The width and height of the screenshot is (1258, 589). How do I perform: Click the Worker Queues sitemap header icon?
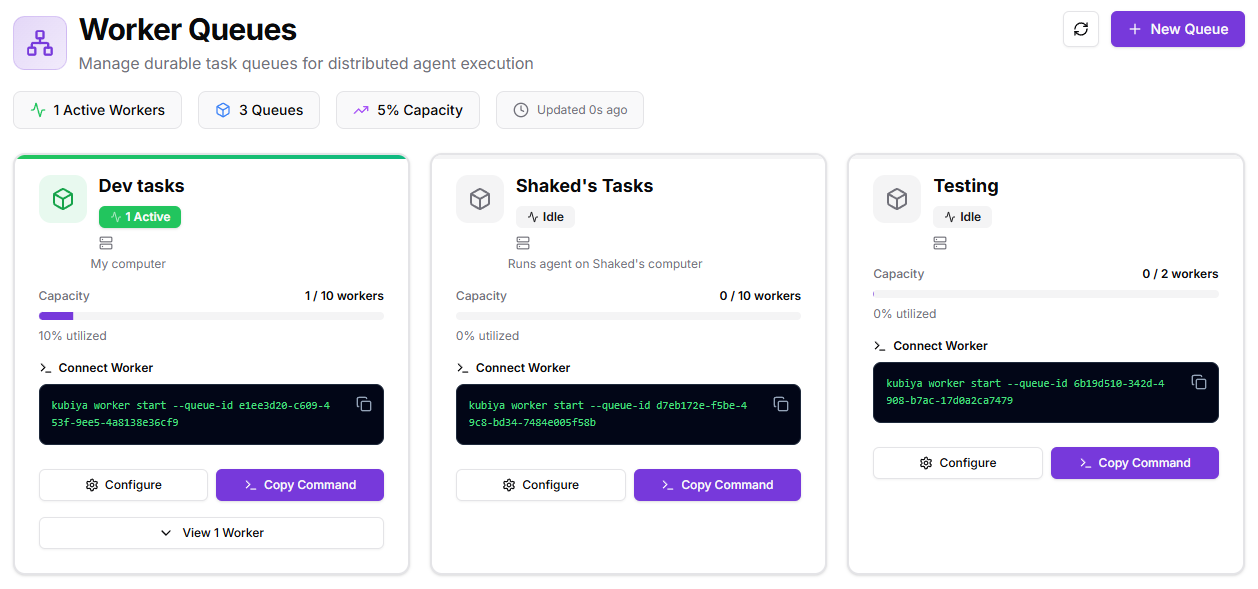click(40, 43)
